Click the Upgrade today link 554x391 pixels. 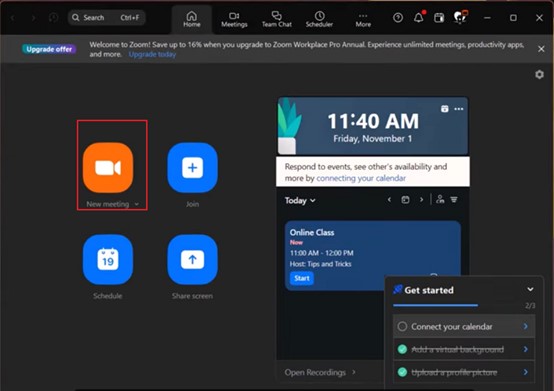click(x=152, y=54)
